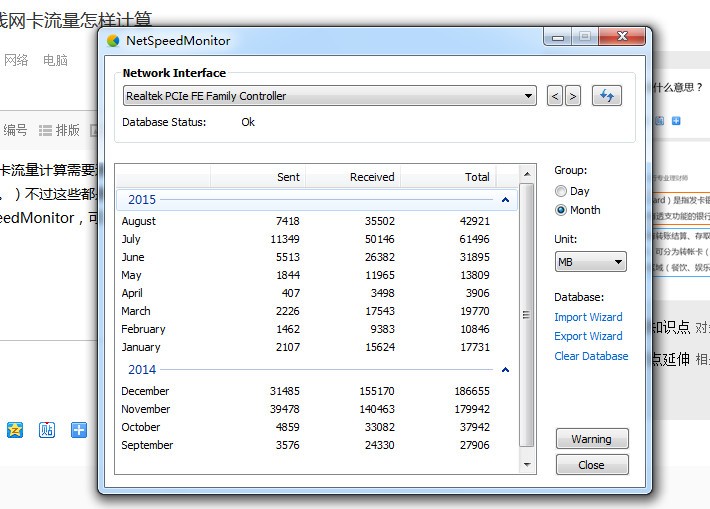Viewport: 710px width, 509px height.
Task: Click the table's vertical scrollbar thumb
Action: pos(527,315)
